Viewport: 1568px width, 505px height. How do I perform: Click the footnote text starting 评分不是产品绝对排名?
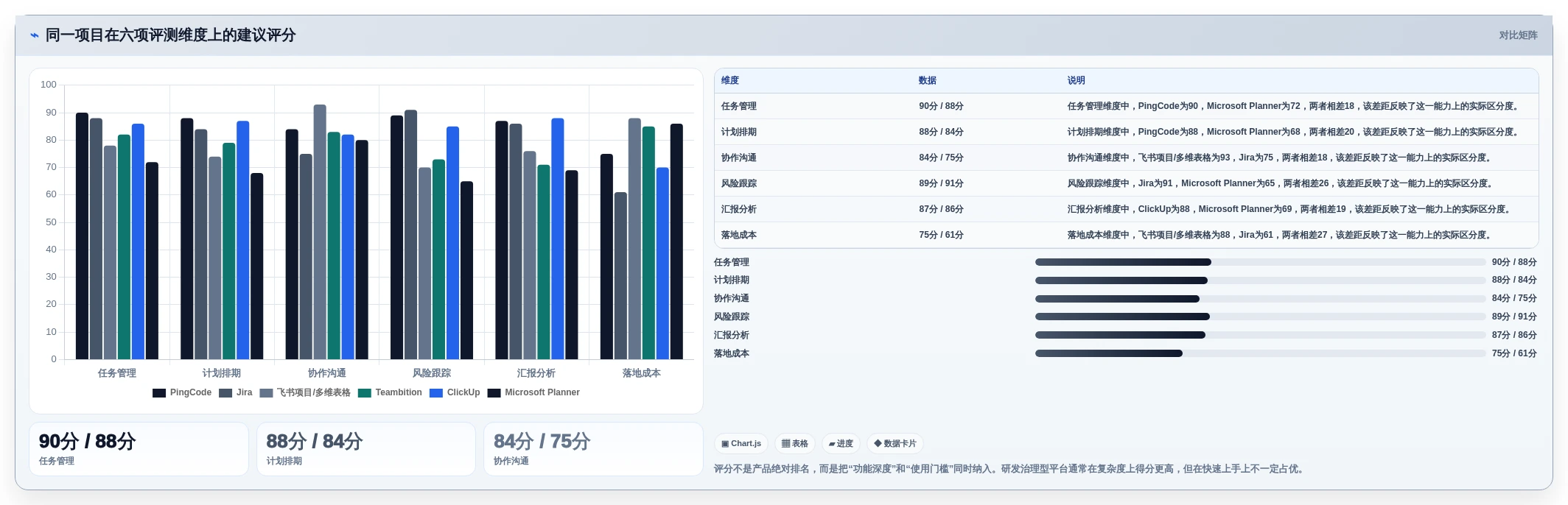1011,469
